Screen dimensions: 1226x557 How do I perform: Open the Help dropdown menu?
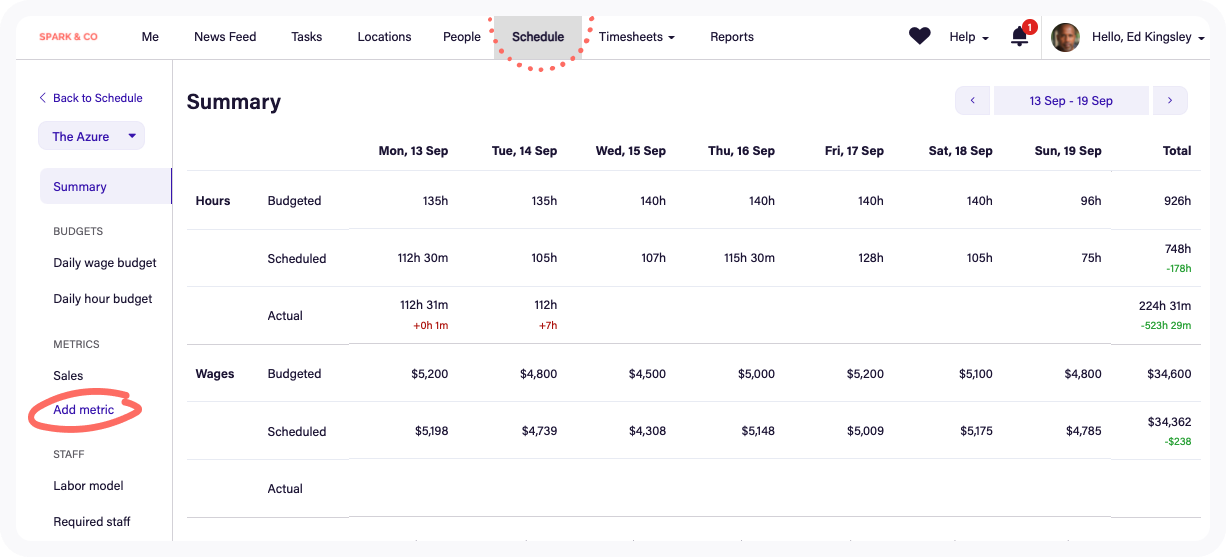coord(968,37)
